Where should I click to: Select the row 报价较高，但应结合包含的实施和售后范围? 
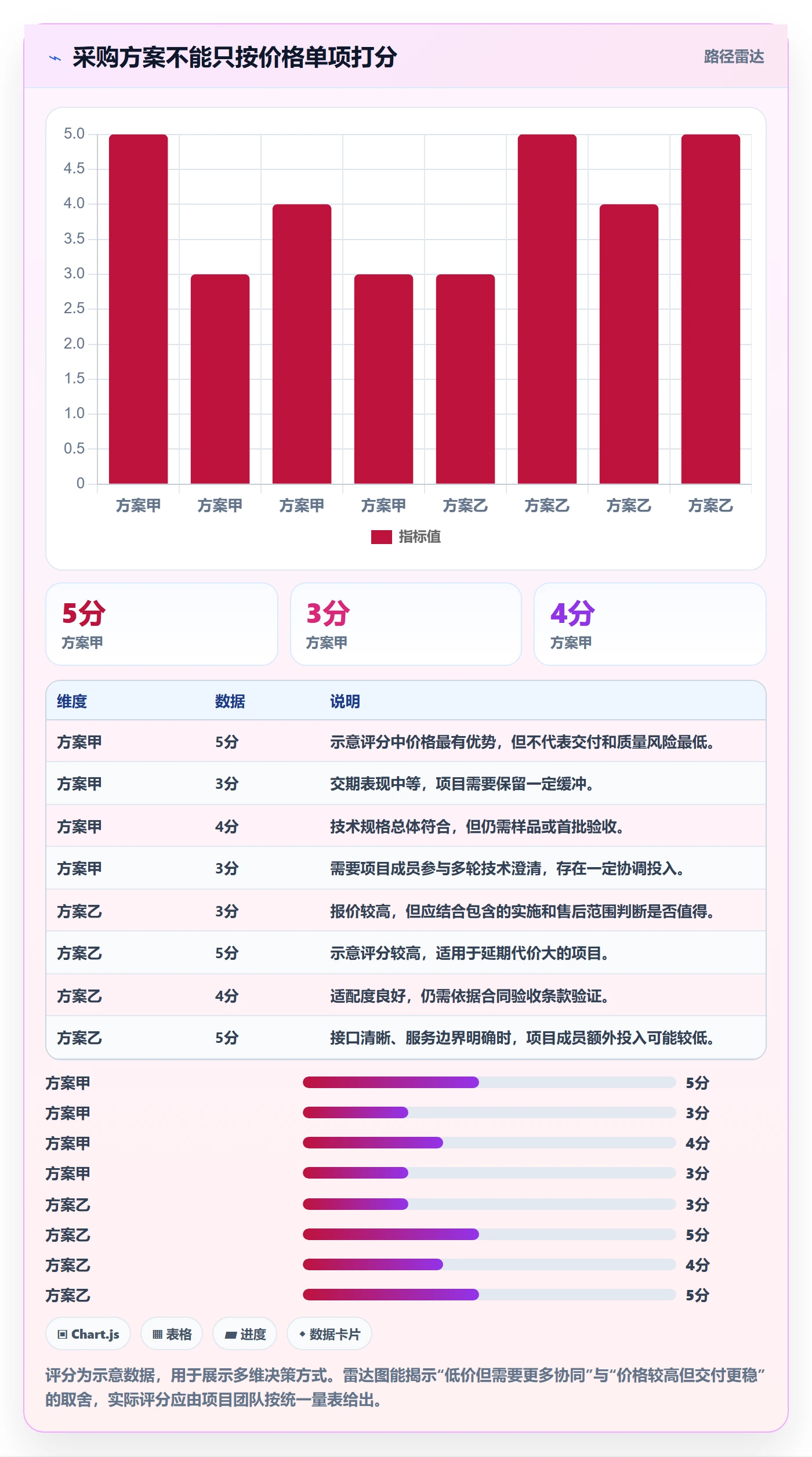click(406, 911)
